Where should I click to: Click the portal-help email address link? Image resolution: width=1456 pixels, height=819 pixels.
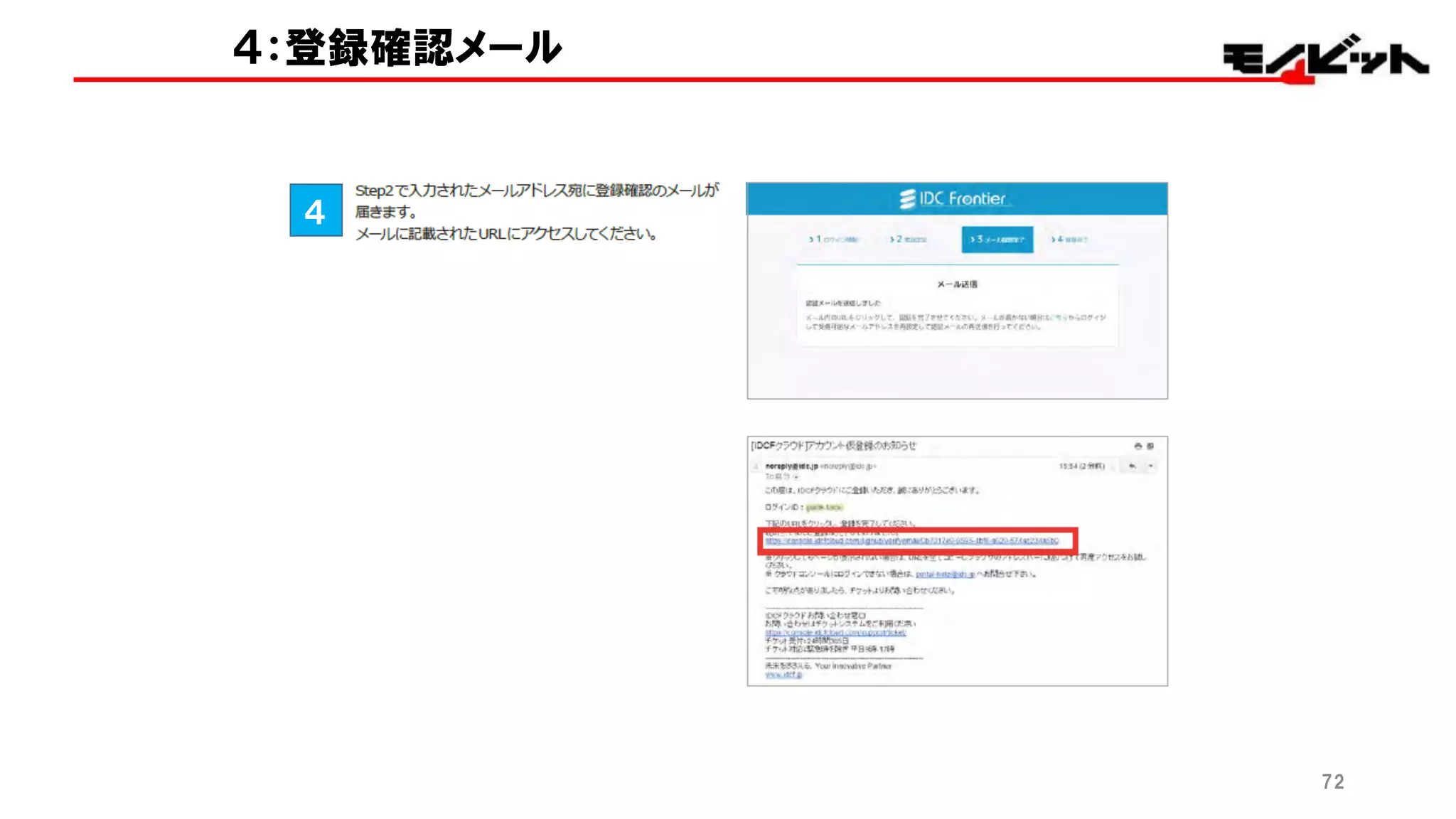[x=945, y=574]
